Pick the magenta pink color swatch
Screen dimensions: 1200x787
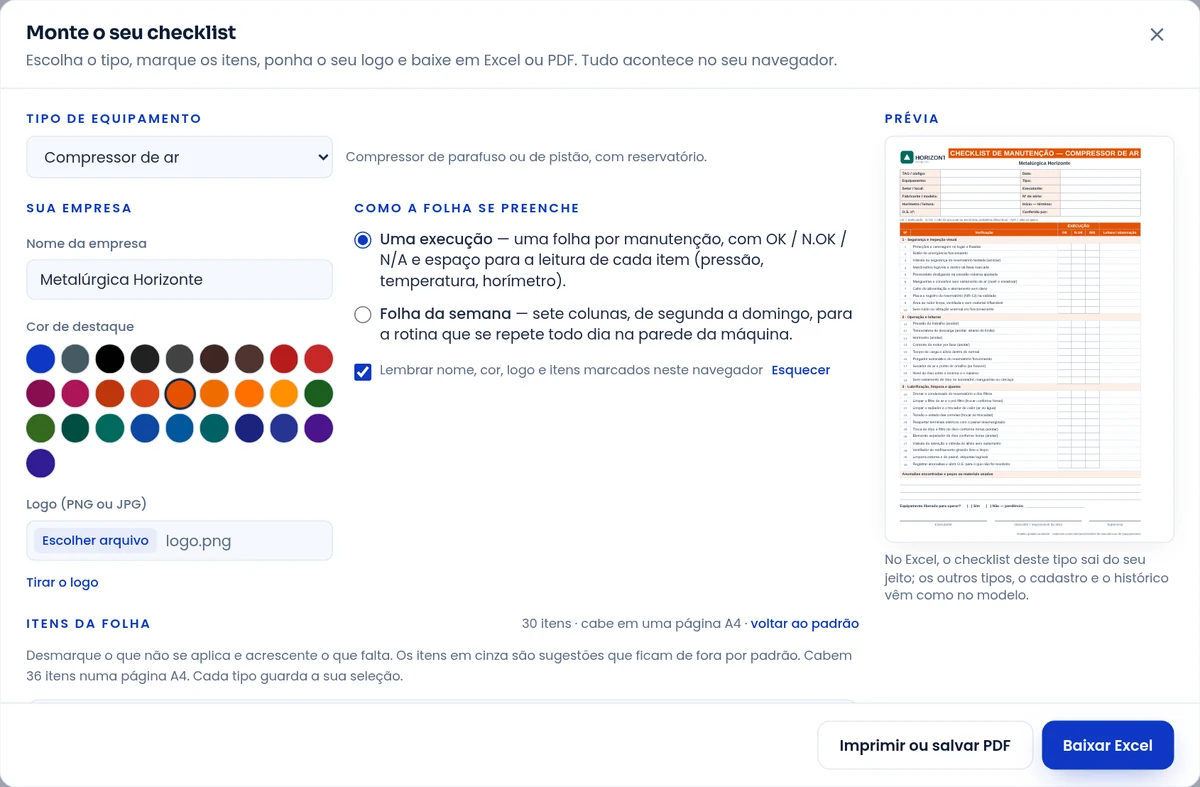tap(75, 393)
